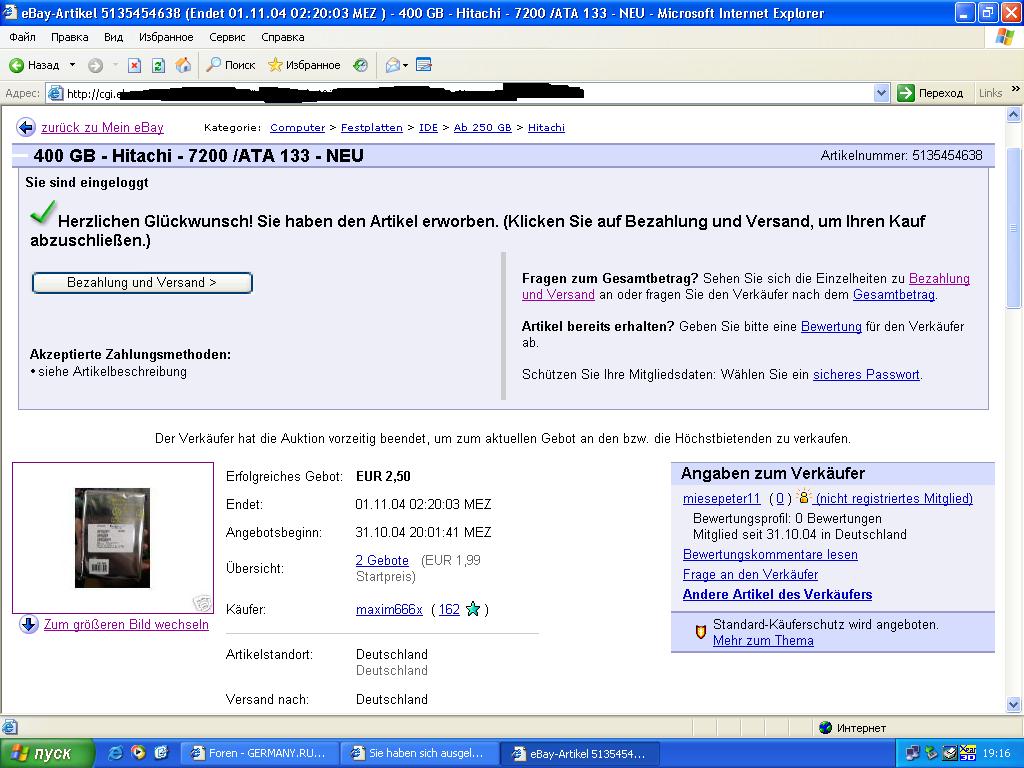Switch to 'Foren - GERMANY.RU' taskbar window
Image resolution: width=1024 pixels, height=768 pixels.
[x=260, y=753]
